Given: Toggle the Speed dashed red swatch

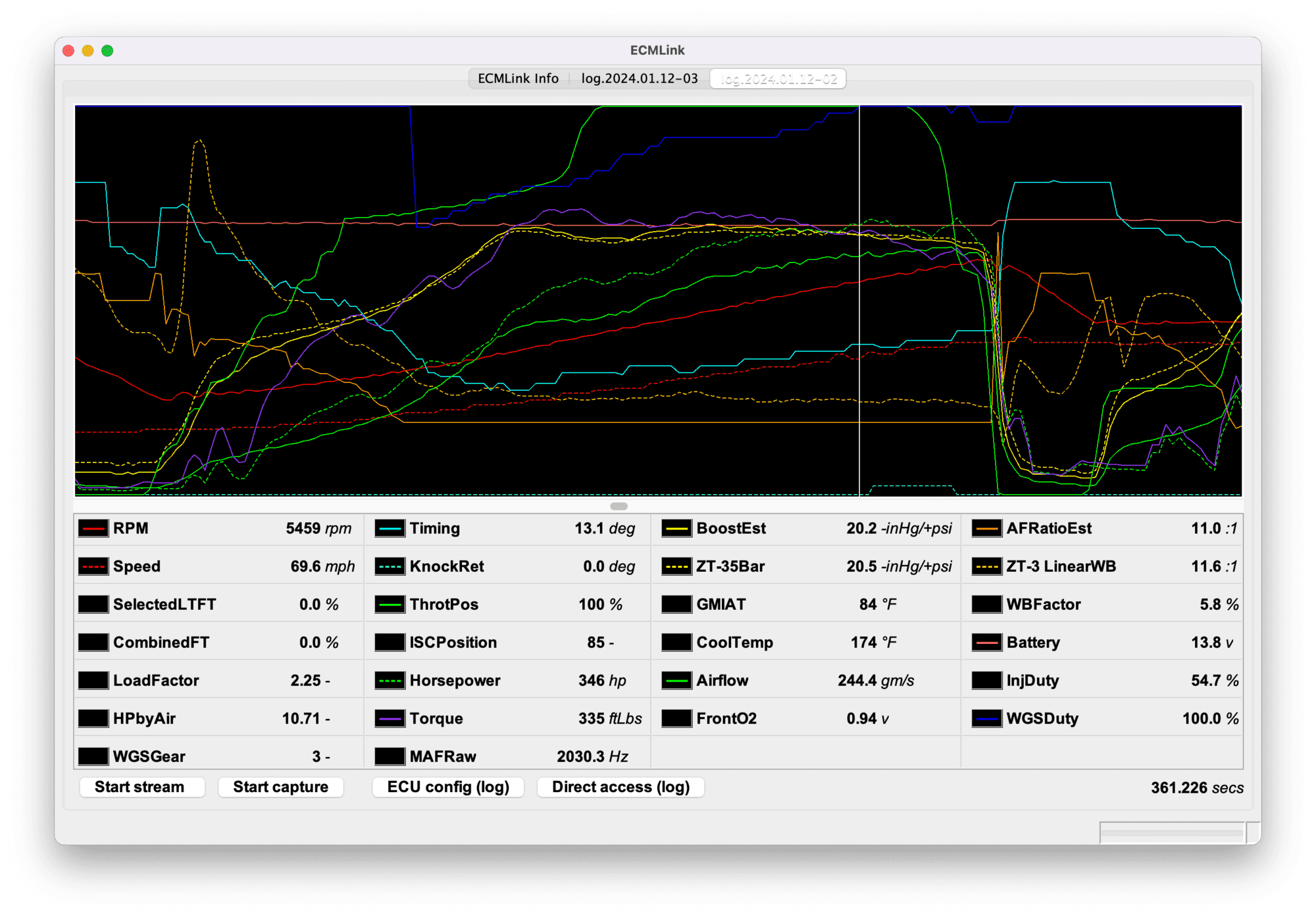Looking at the screenshot, I should tap(93, 566).
